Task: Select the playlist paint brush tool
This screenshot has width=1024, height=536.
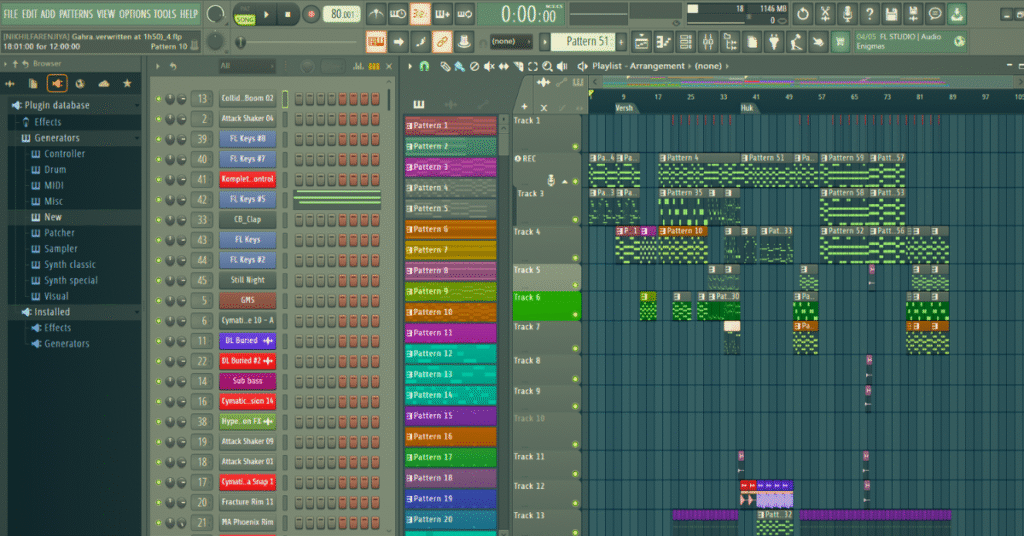Action: coord(459,66)
